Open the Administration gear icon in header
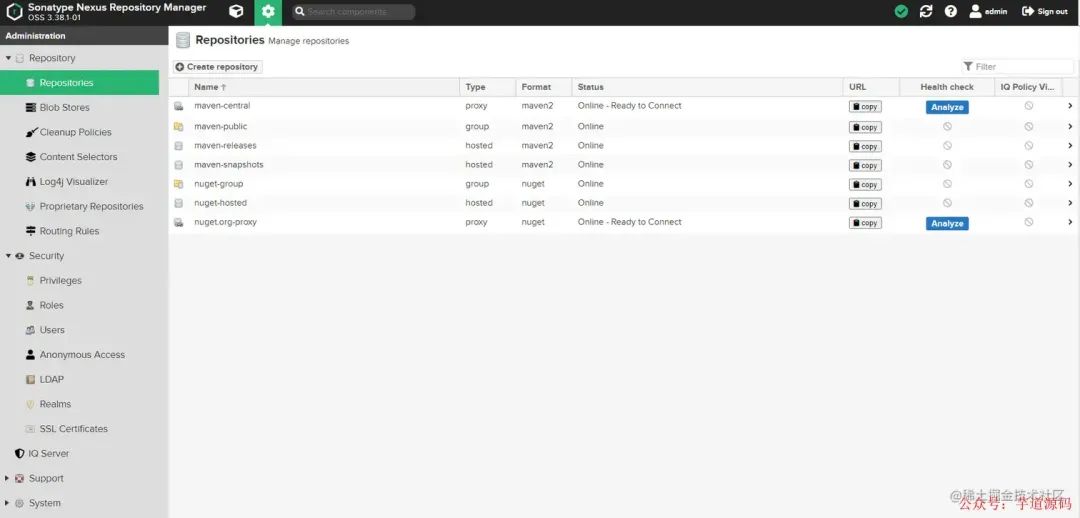This screenshot has width=1080, height=518. point(268,12)
